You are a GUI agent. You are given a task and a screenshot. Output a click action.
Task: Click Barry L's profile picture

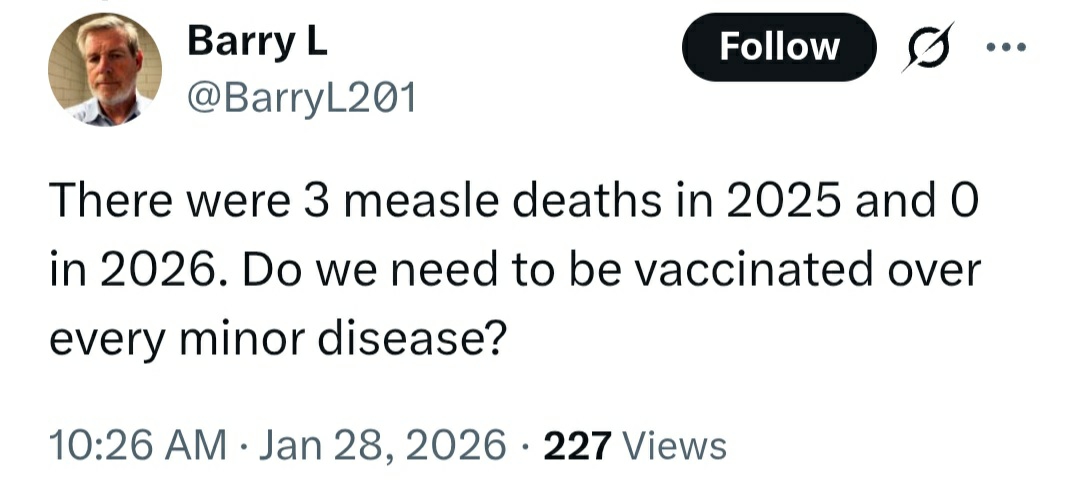(x=104, y=70)
